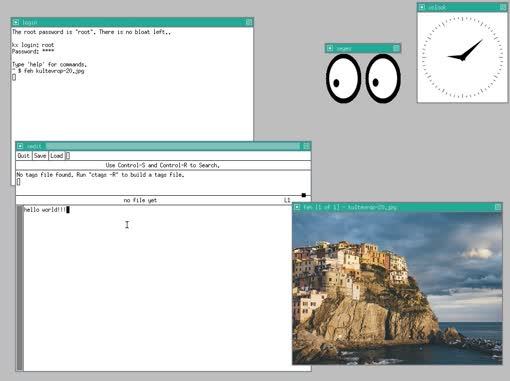Open window menu icon on feh title bar
The image size is (510, 381).
pyautogui.click(x=297, y=207)
